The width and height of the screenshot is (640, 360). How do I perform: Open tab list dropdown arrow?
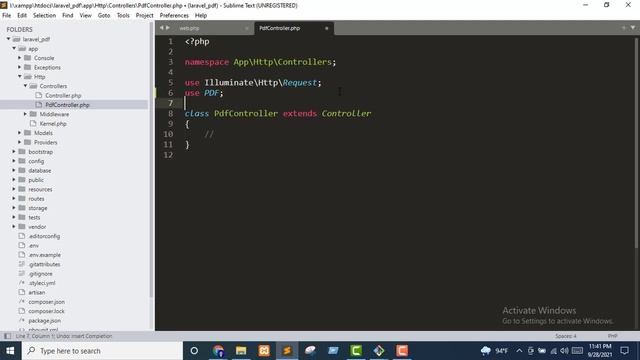633,28
